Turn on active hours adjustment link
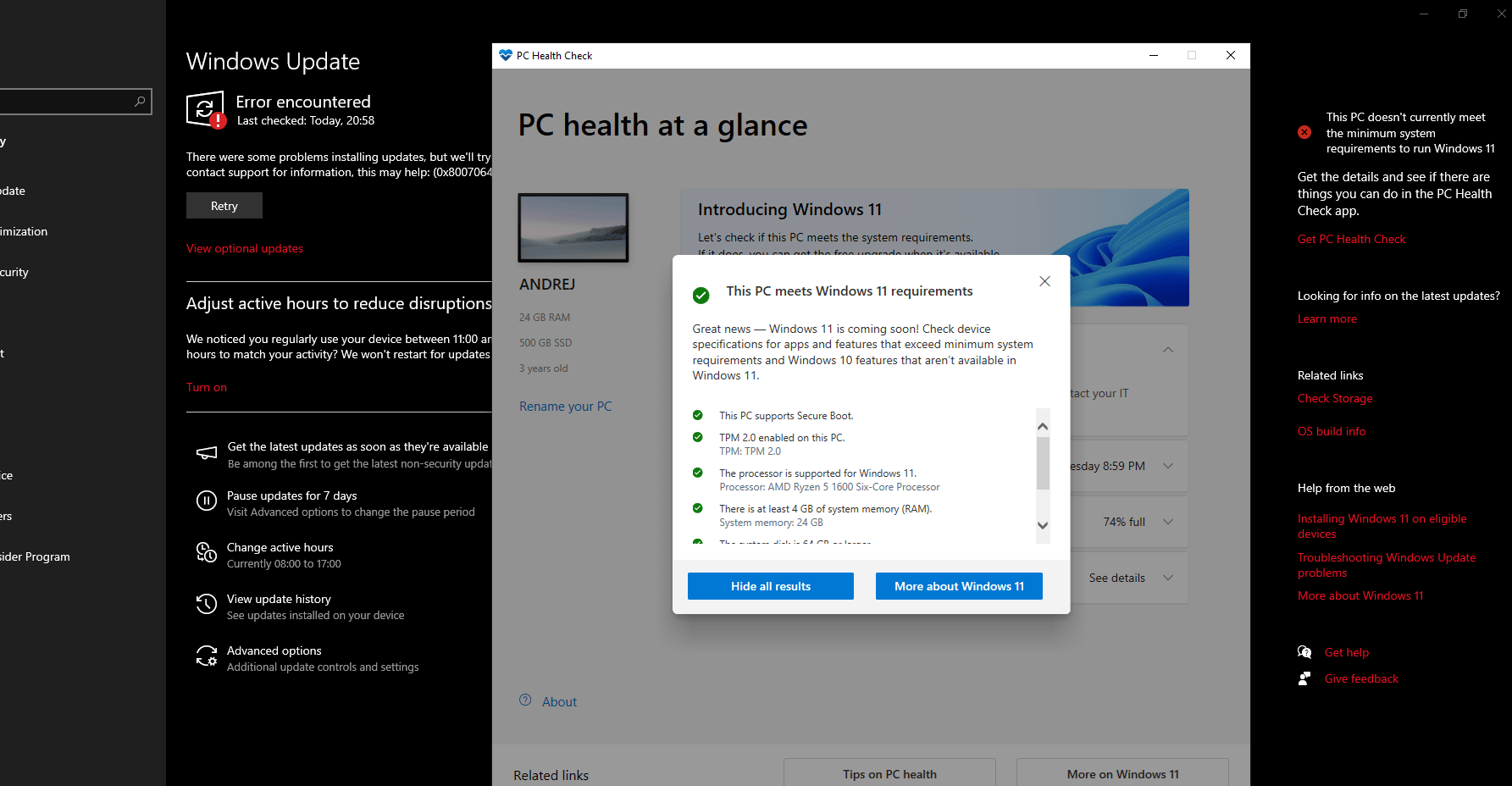This screenshot has width=1512, height=786. 207,387
